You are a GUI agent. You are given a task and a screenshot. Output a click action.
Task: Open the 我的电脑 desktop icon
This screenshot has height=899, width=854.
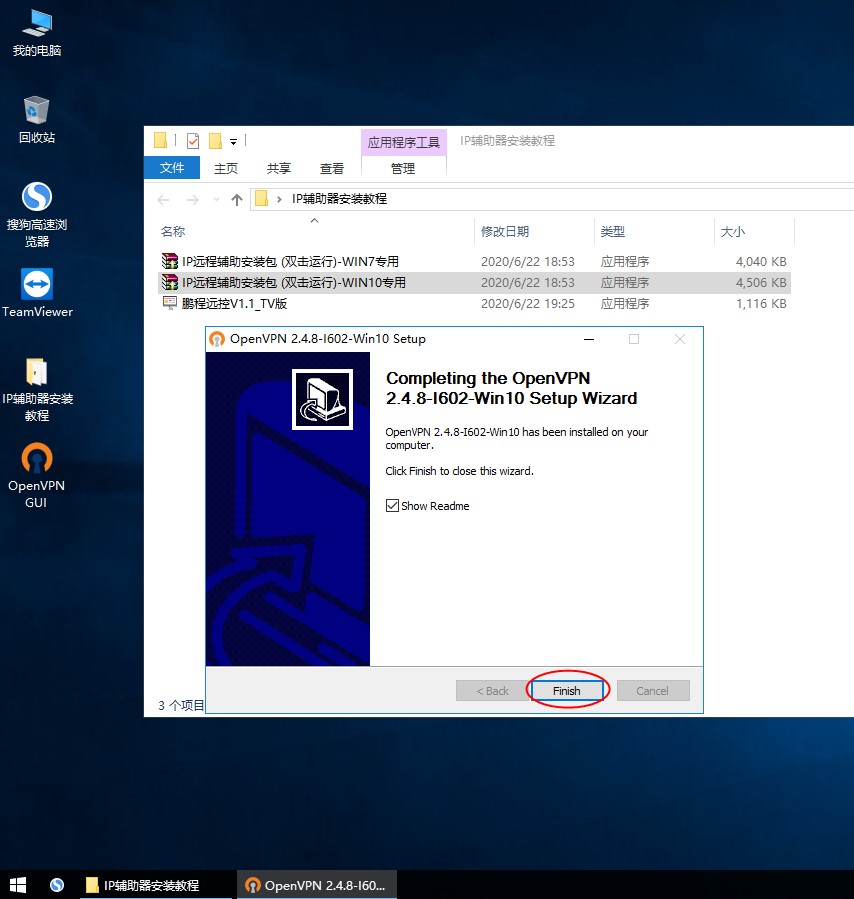[37, 33]
